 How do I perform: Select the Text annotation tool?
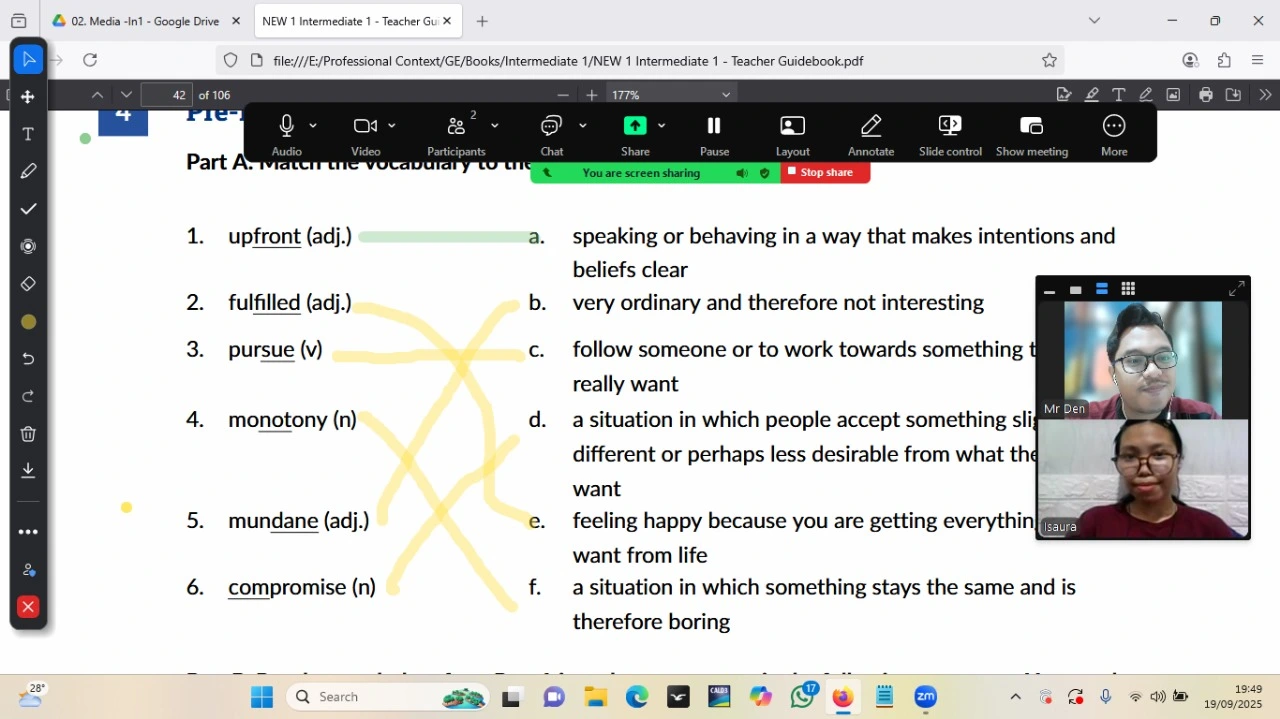pyautogui.click(x=27, y=133)
